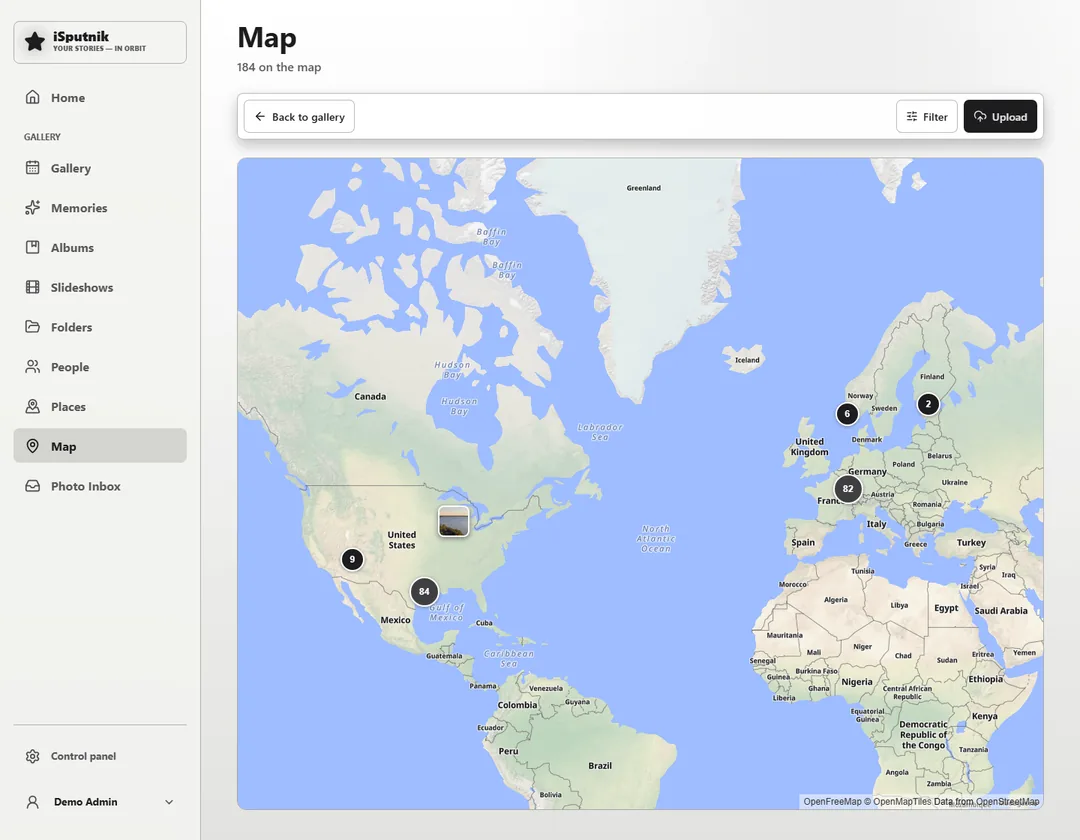Viewport: 1080px width, 840px height.
Task: Navigate to Folders
Action: pos(100,327)
